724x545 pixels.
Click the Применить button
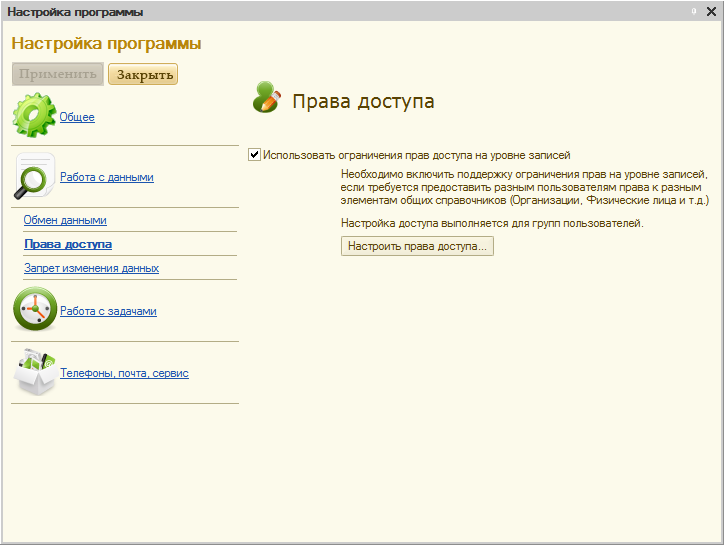[58, 74]
